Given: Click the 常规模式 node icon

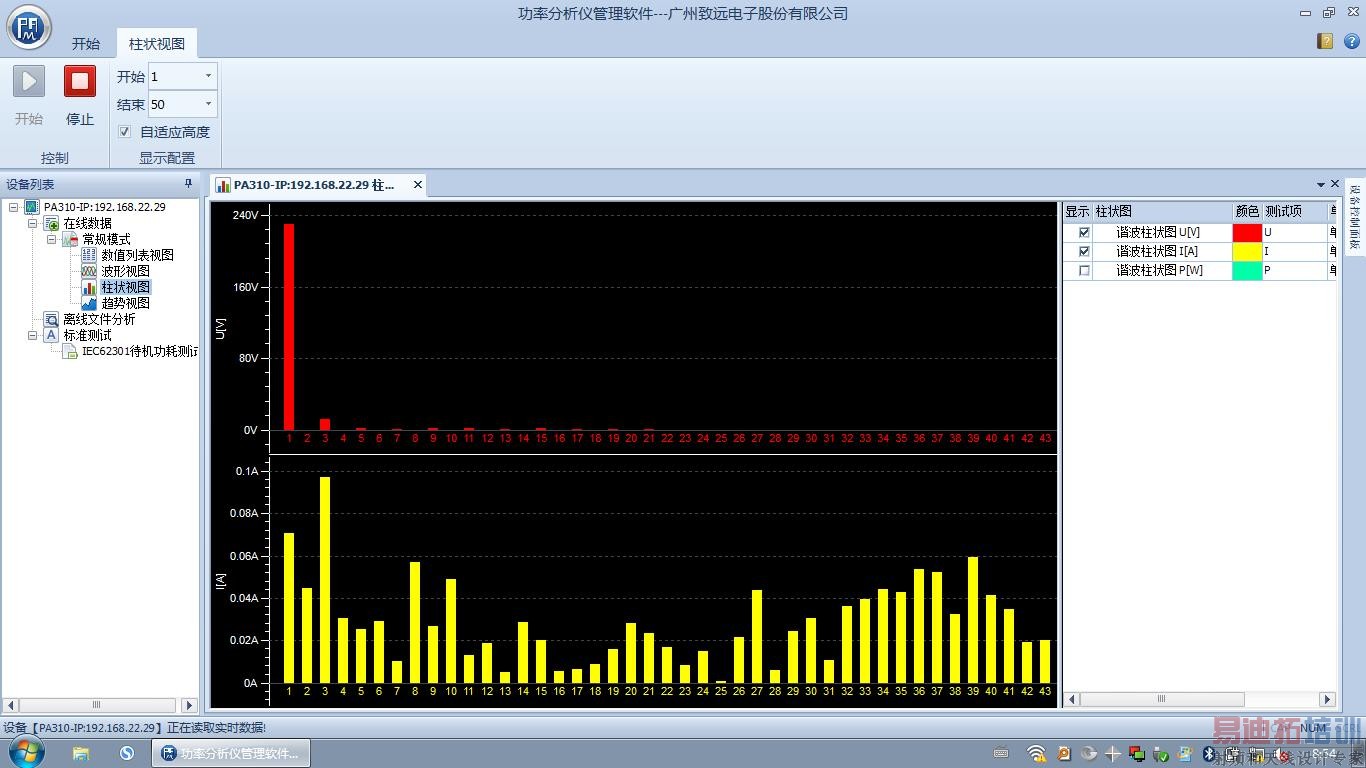Looking at the screenshot, I should (x=70, y=239).
